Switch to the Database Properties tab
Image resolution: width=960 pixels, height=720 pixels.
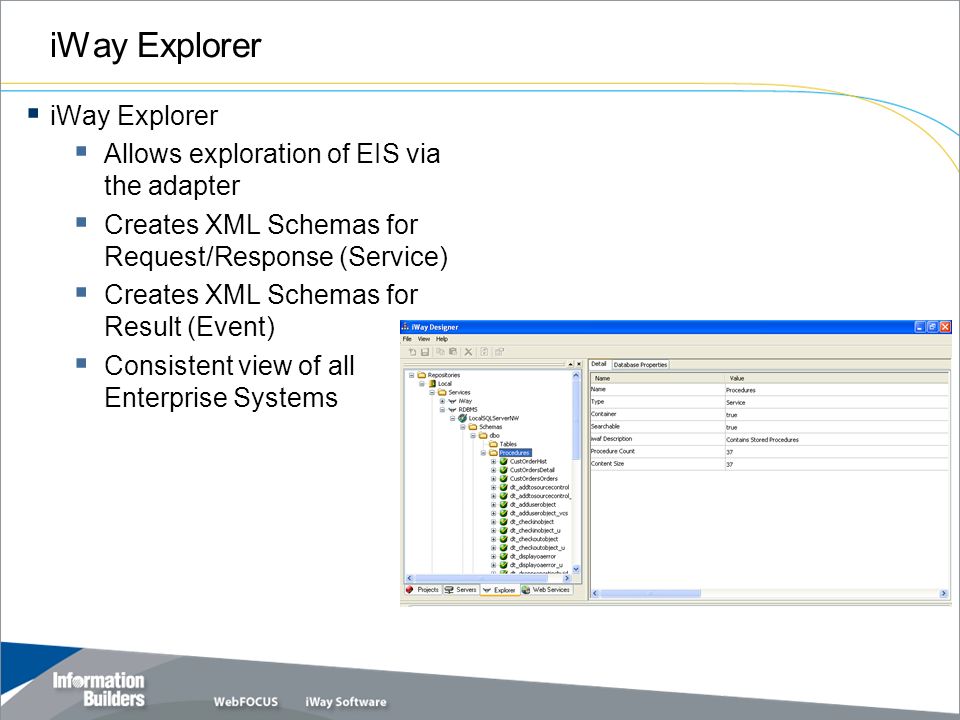click(x=640, y=365)
